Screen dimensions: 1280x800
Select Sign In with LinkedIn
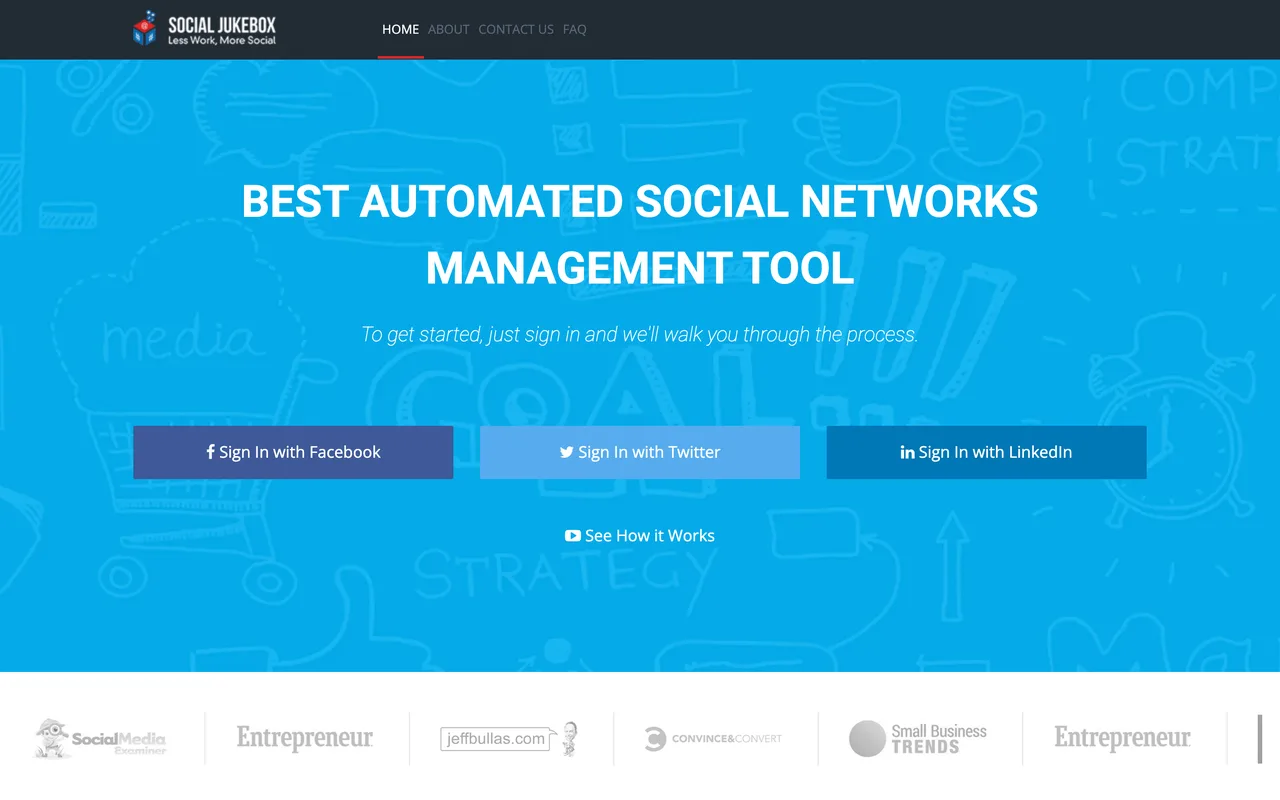tap(986, 452)
